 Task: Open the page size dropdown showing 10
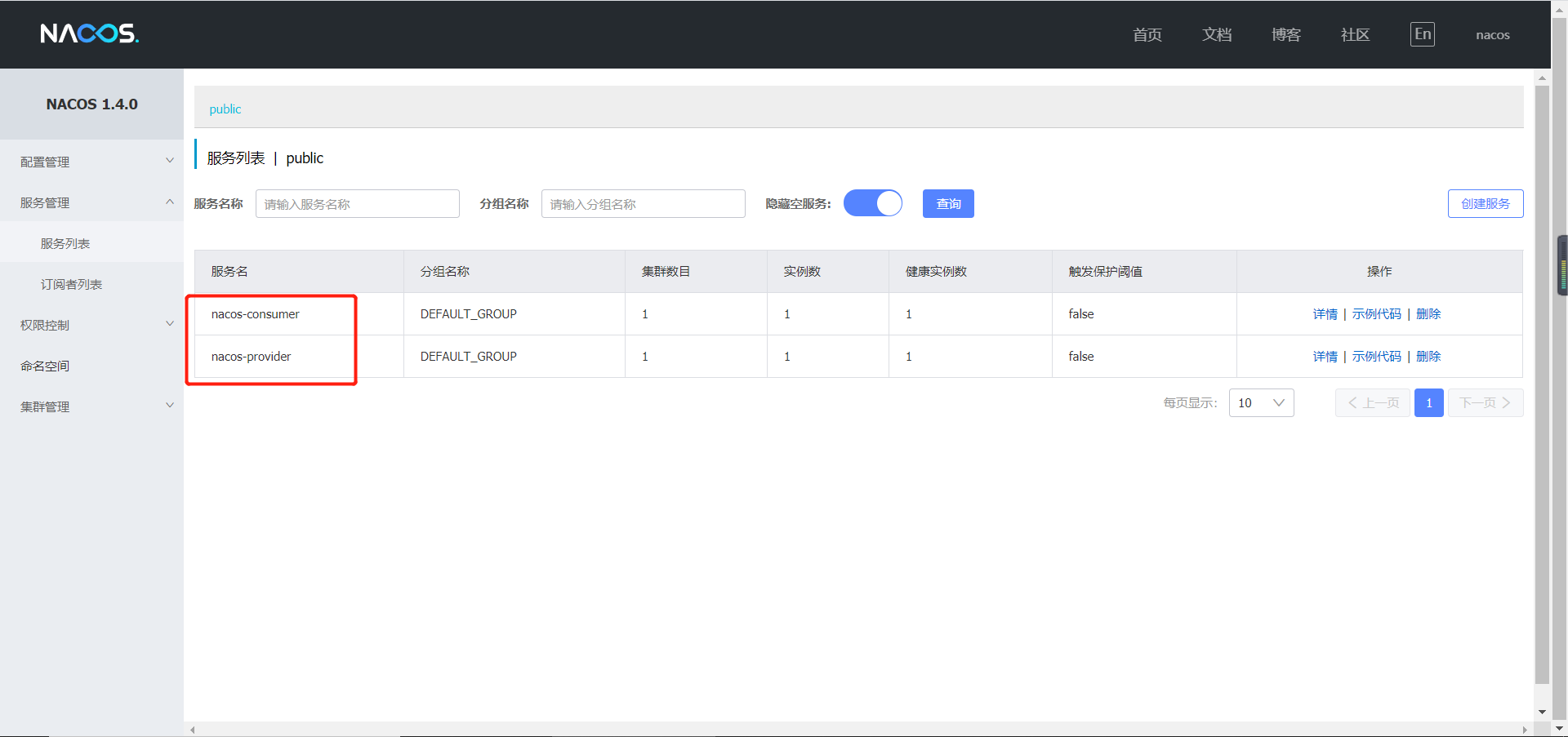[x=1262, y=403]
